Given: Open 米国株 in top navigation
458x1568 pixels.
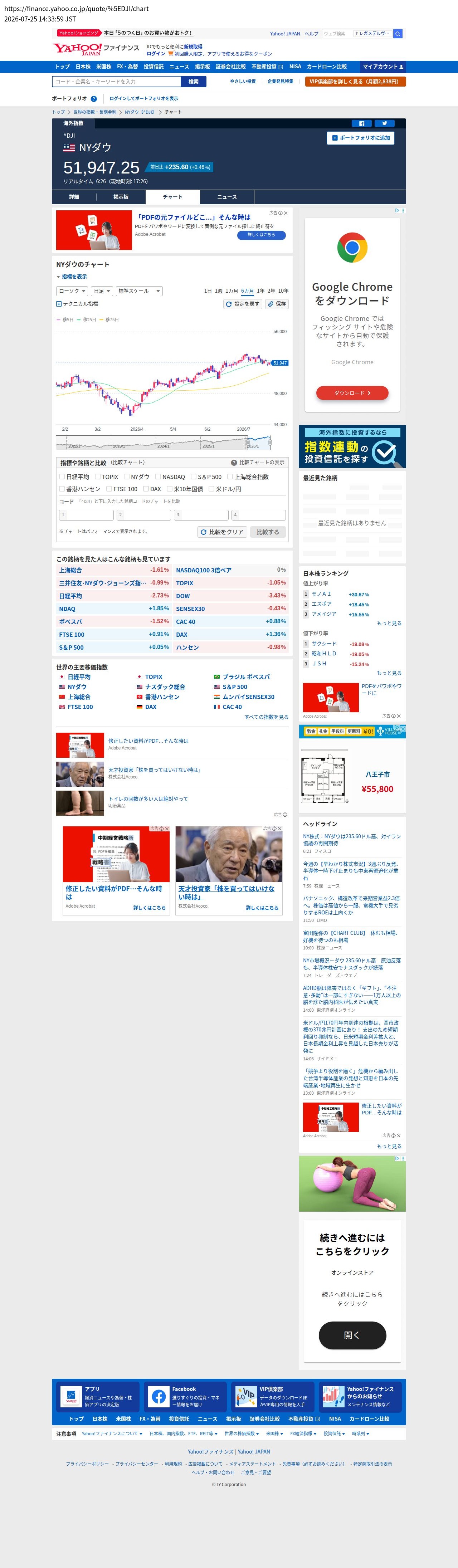Looking at the screenshot, I should click(103, 67).
